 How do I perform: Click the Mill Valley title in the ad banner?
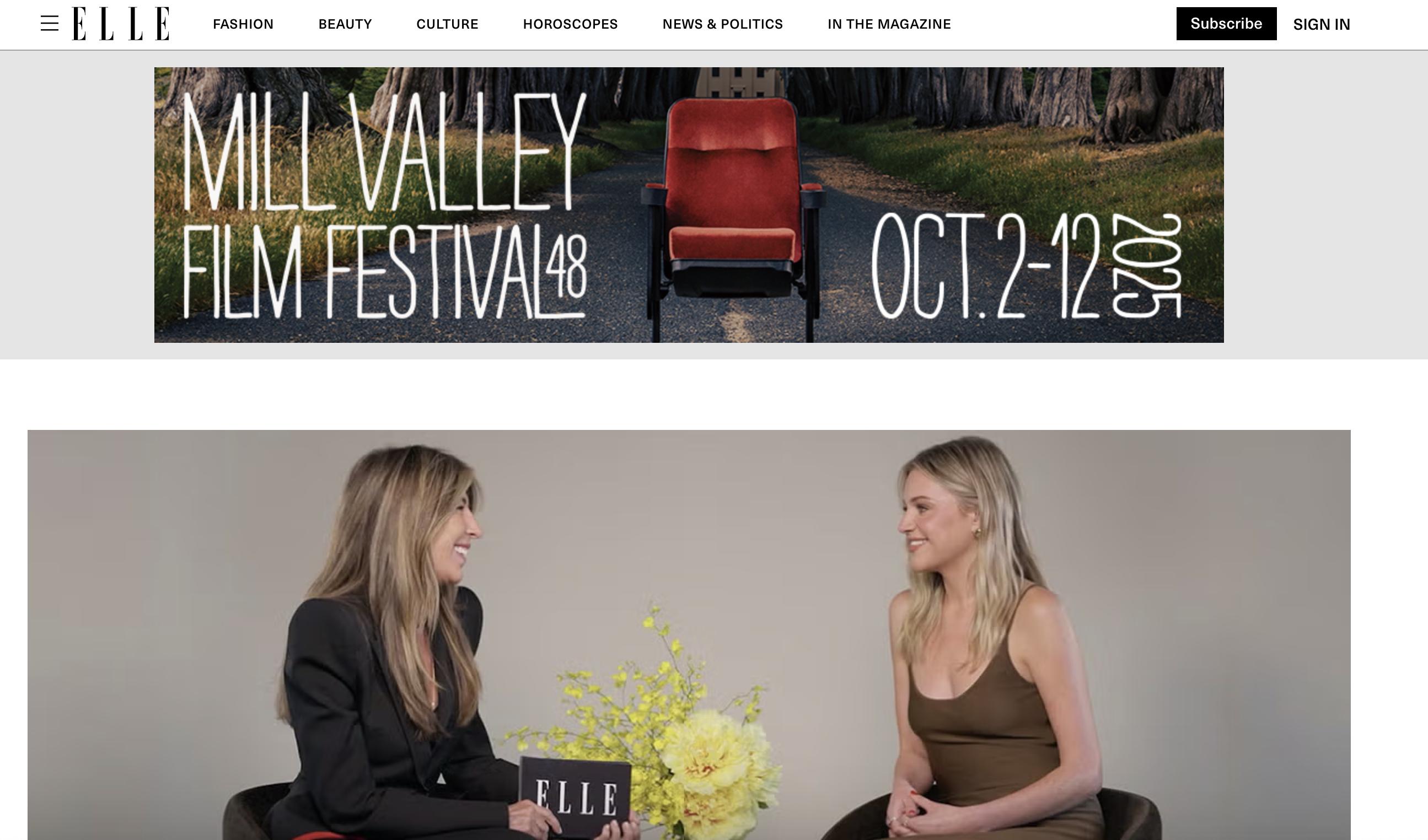pos(384,152)
